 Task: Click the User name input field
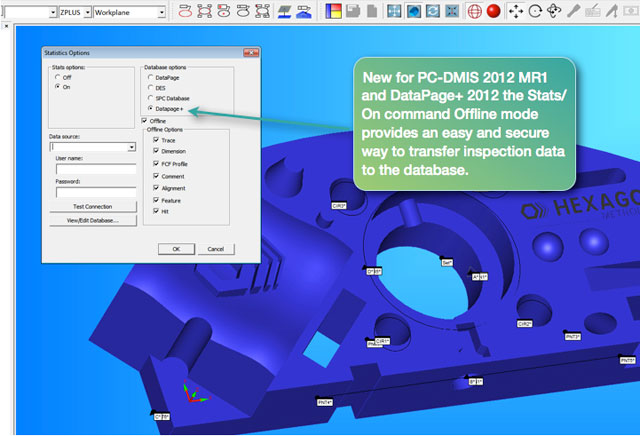pos(95,169)
